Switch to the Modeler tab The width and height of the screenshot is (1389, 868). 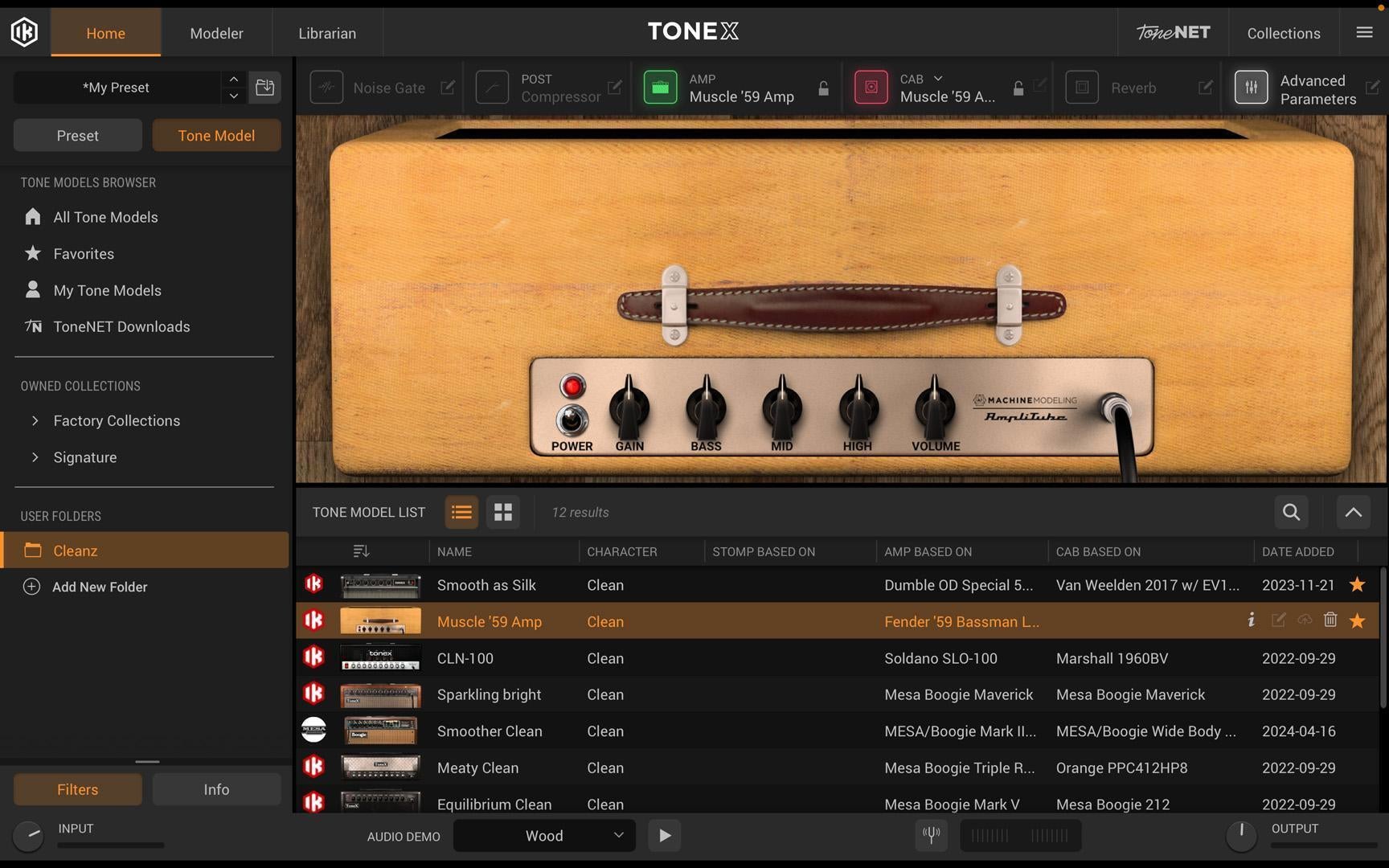tap(216, 33)
